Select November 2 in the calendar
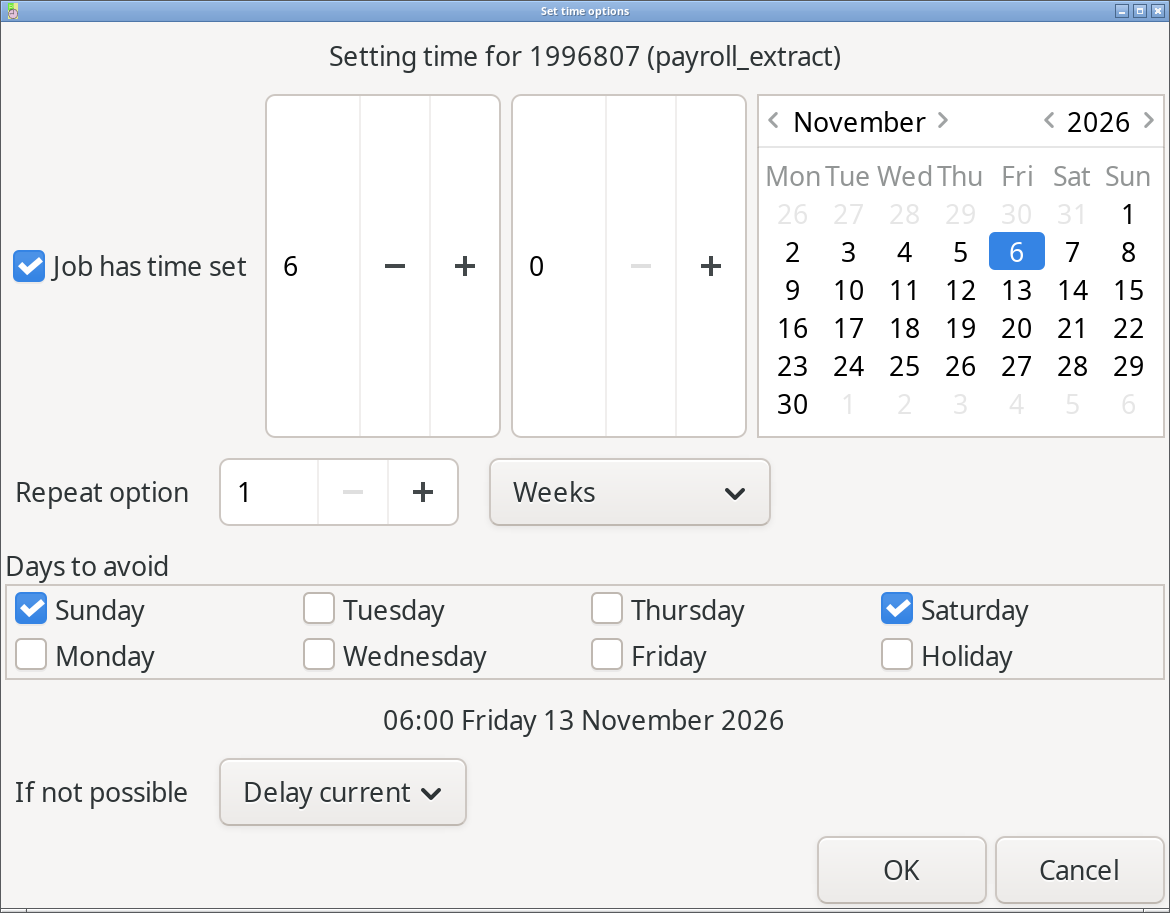 pos(792,252)
